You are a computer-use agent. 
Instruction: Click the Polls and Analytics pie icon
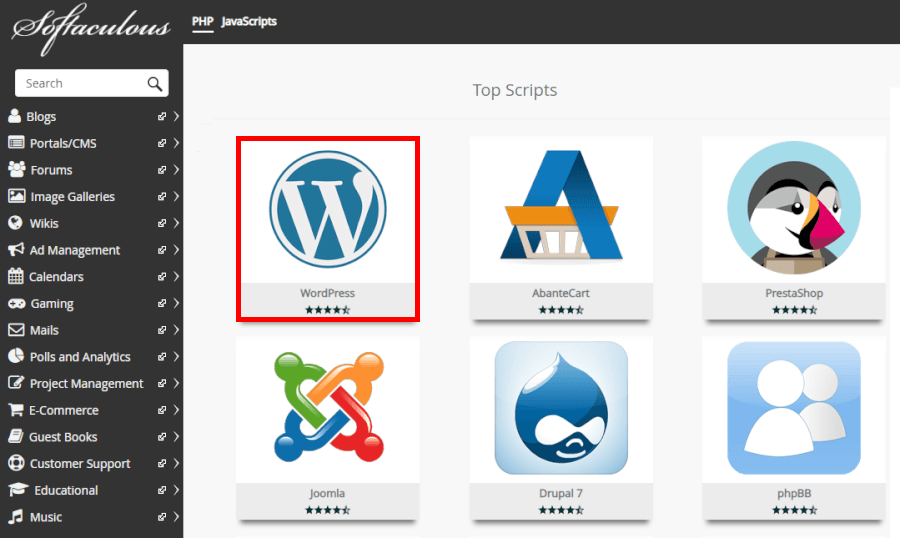16,356
